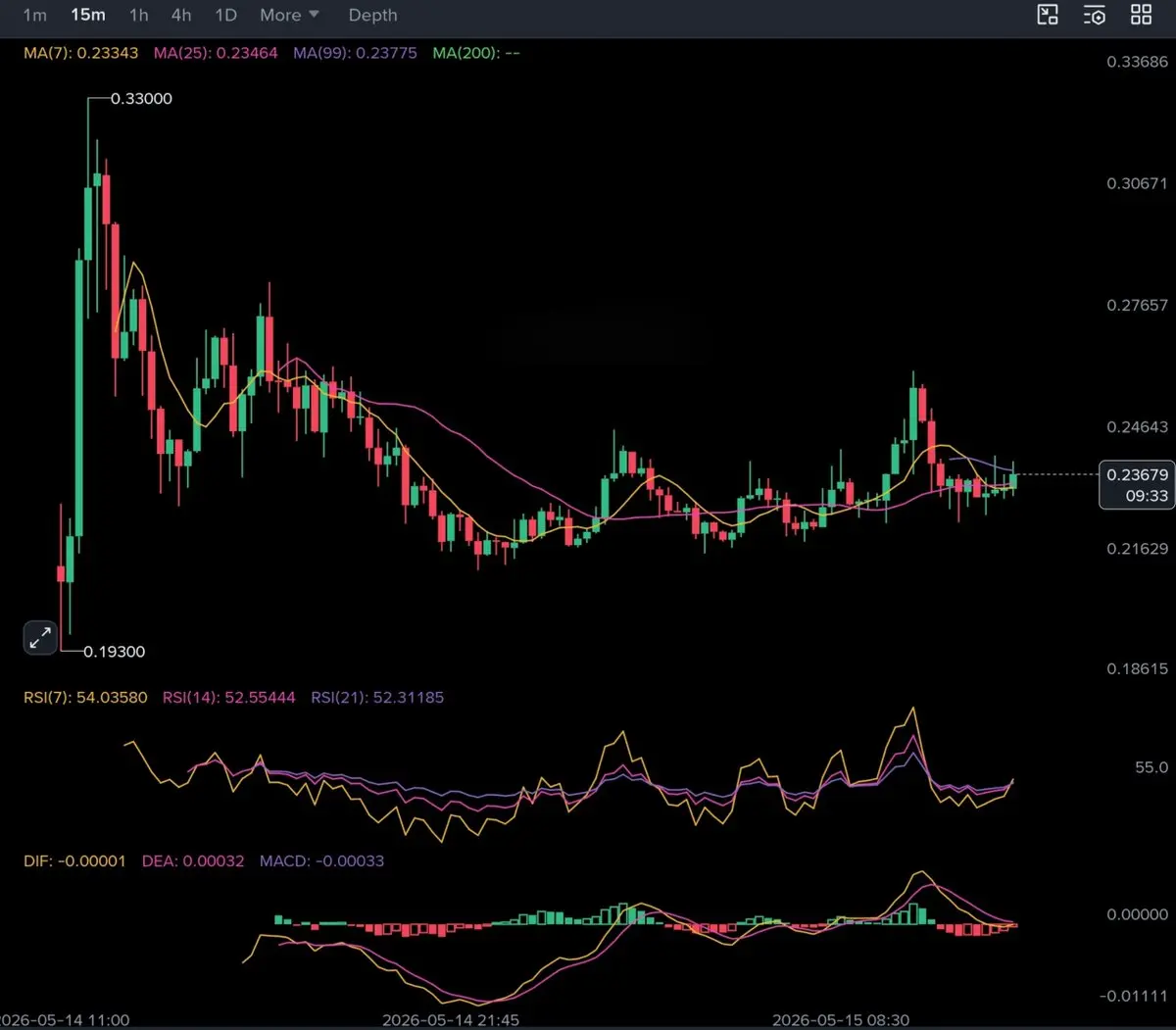Switch to the Depth chart view
The height and width of the screenshot is (1030, 1176).
(372, 15)
